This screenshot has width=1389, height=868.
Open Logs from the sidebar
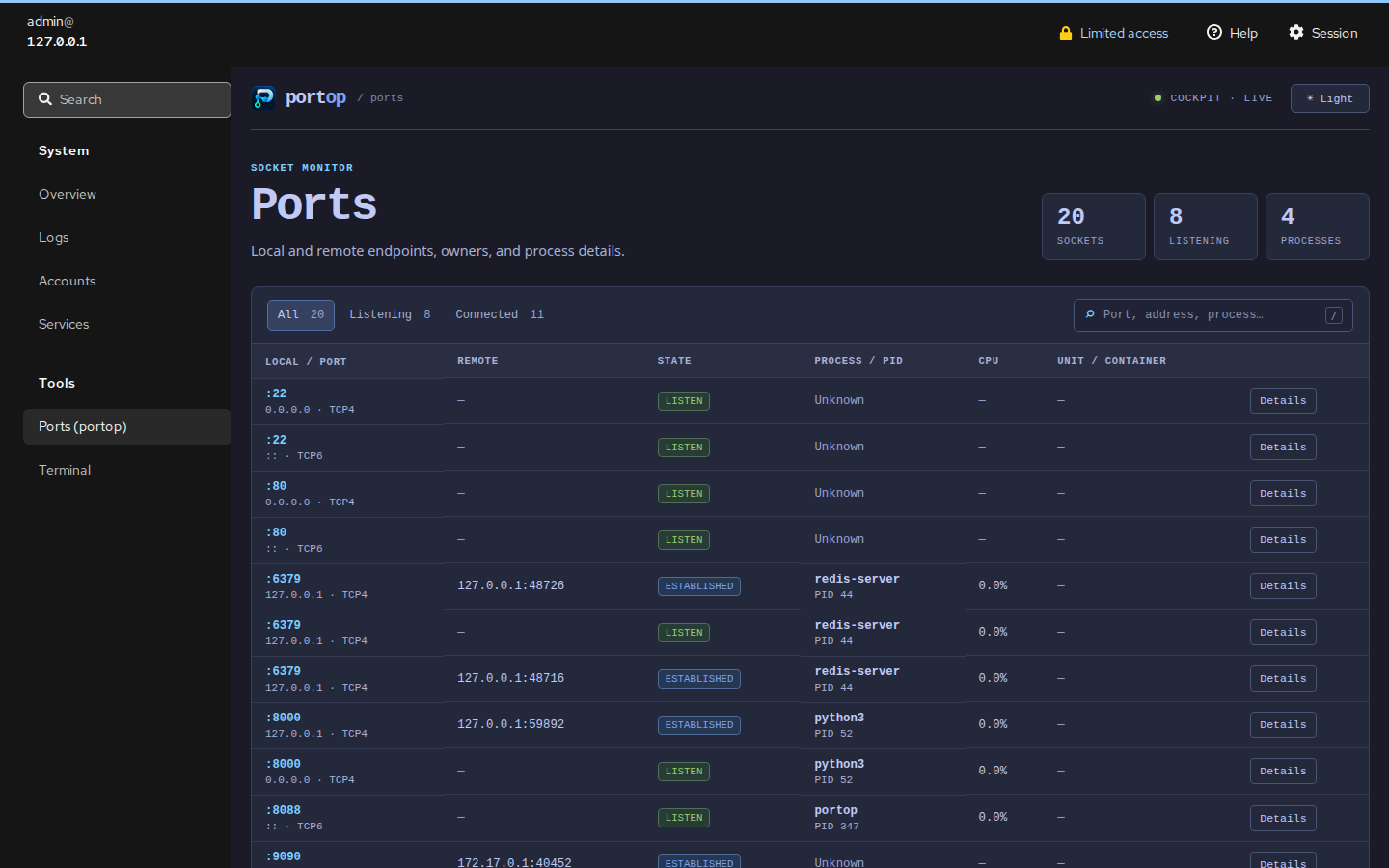click(x=127, y=237)
